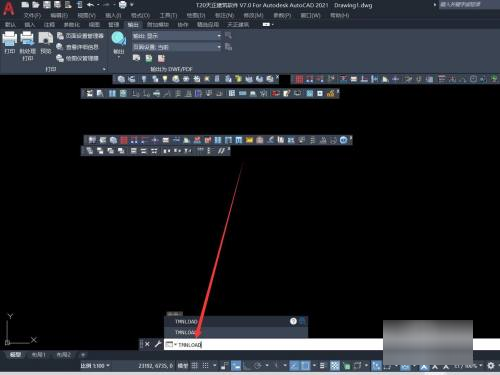Open the Batch Plot printer icon
500x375 pixels.
coord(27,39)
